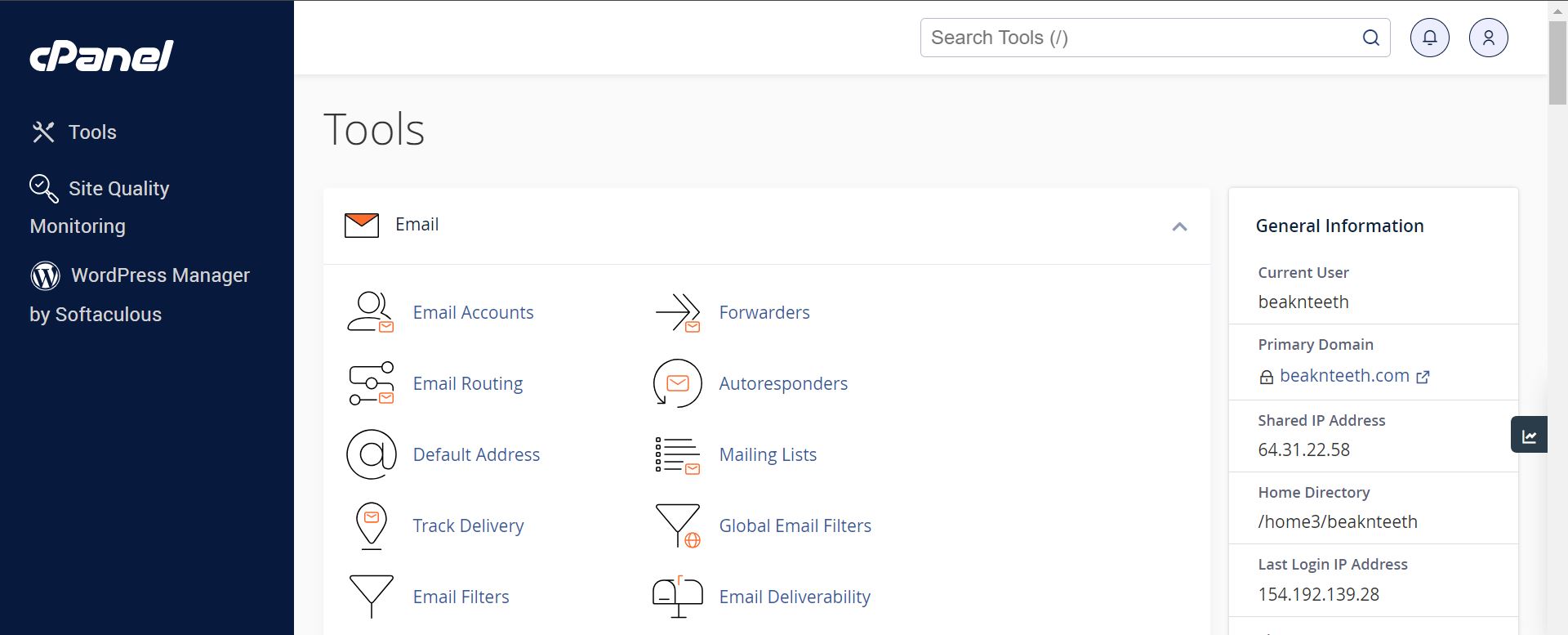1568x635 pixels.
Task: Open the Autoresponders icon
Action: [678, 383]
